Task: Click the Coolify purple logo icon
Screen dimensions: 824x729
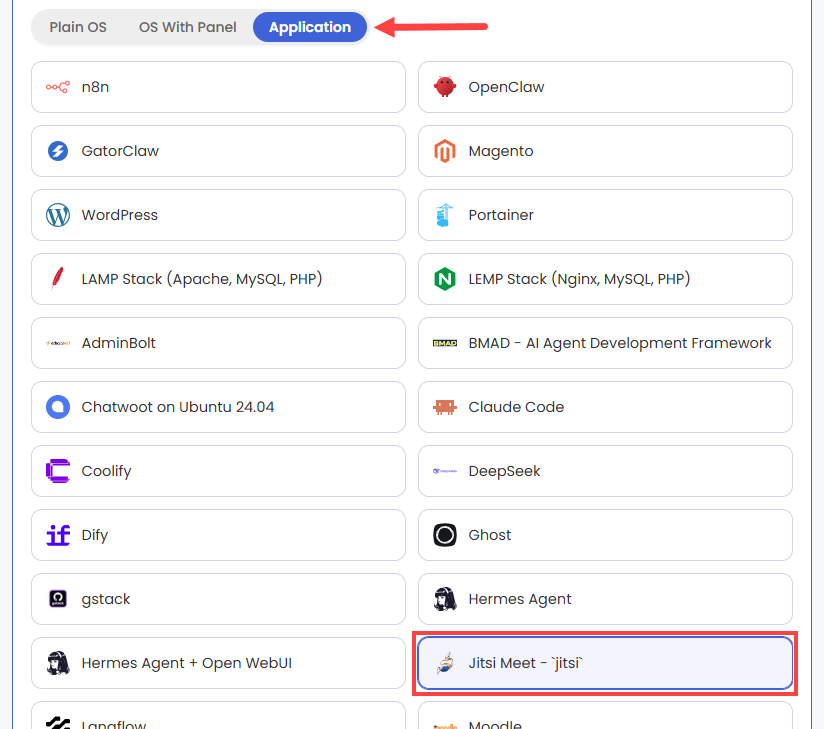Action: [x=58, y=471]
